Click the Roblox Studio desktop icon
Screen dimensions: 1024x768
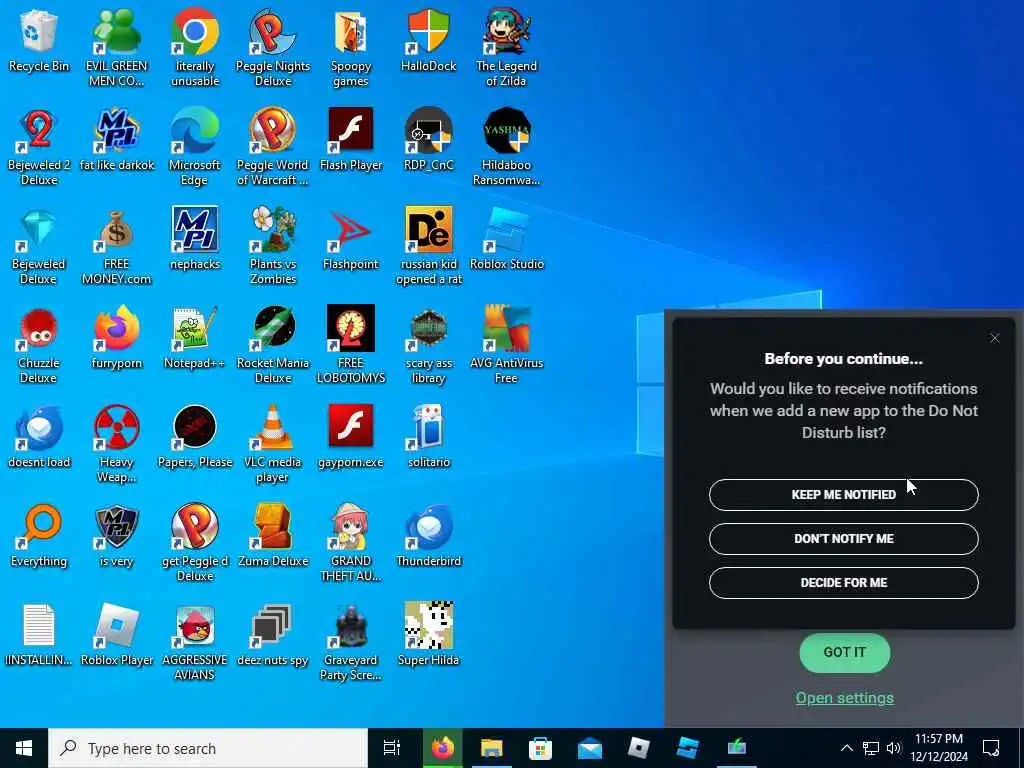(507, 229)
